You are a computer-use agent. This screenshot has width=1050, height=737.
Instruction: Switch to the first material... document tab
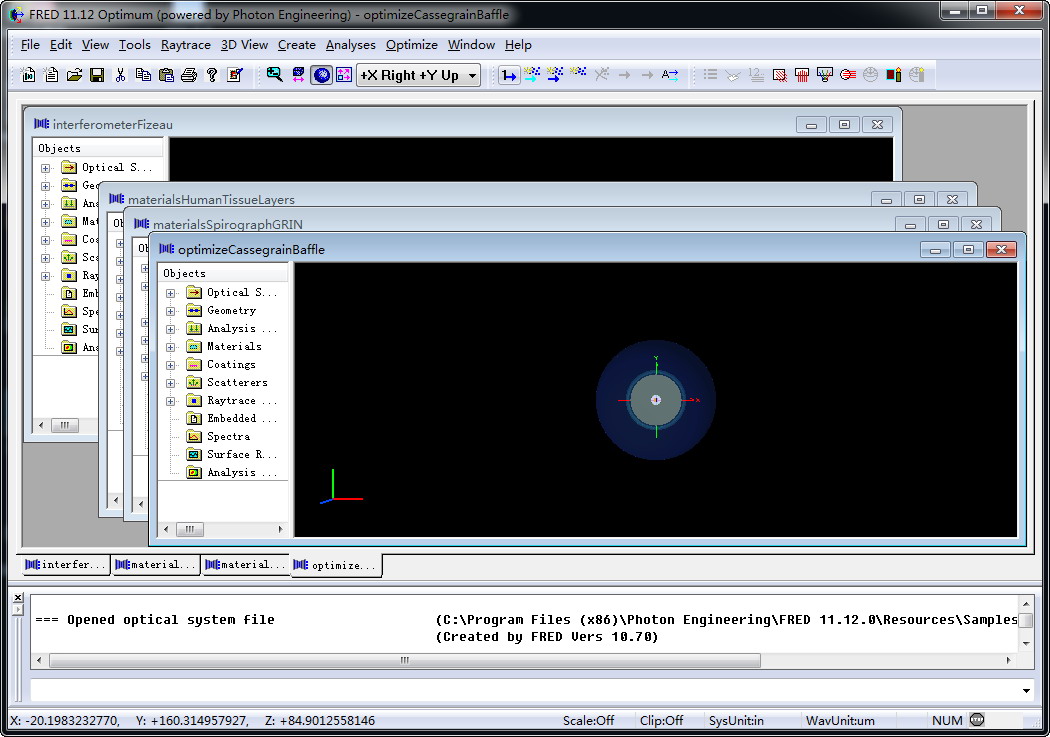[x=155, y=565]
